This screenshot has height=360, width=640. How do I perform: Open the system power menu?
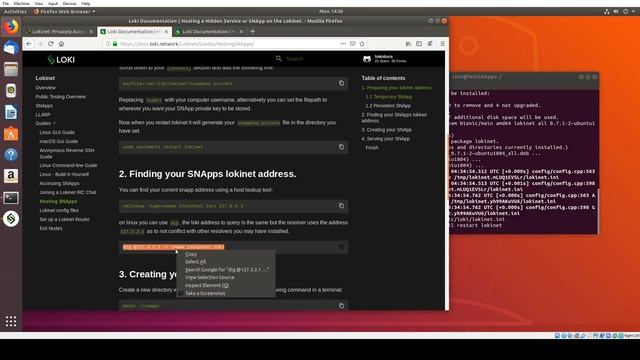tap(628, 11)
